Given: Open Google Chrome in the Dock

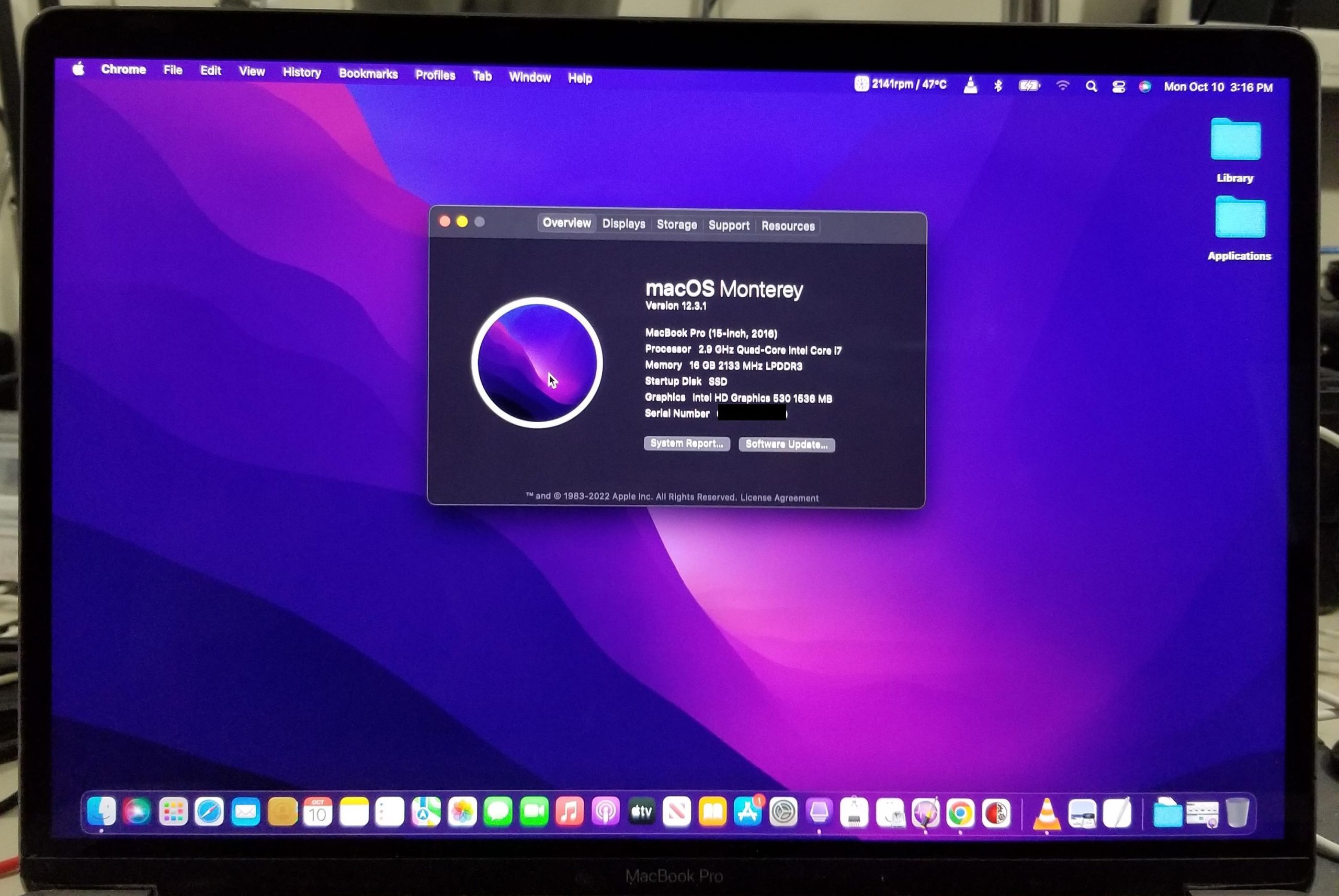Looking at the screenshot, I should click(x=960, y=813).
